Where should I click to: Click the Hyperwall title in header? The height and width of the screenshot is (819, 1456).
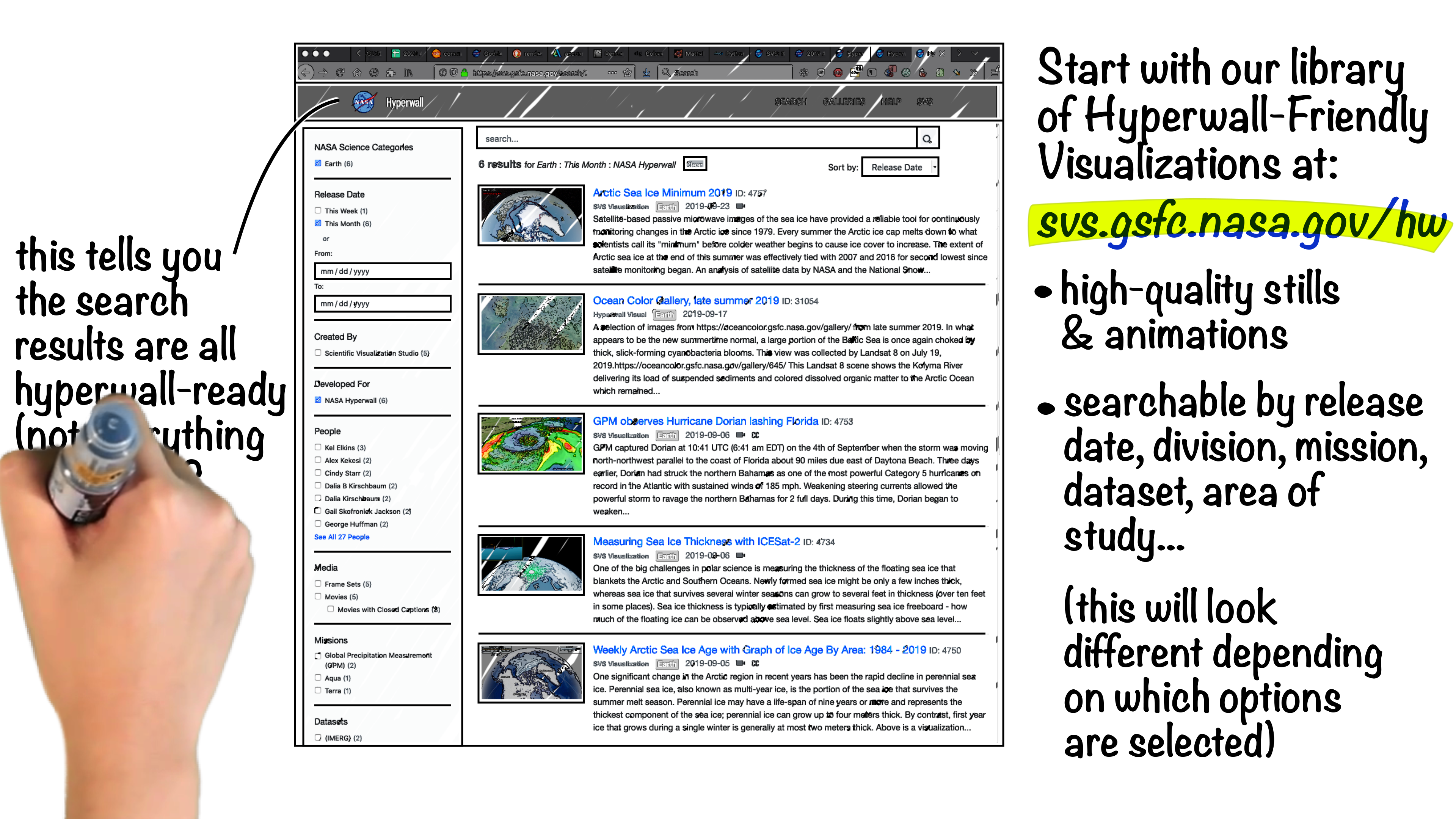tap(404, 102)
